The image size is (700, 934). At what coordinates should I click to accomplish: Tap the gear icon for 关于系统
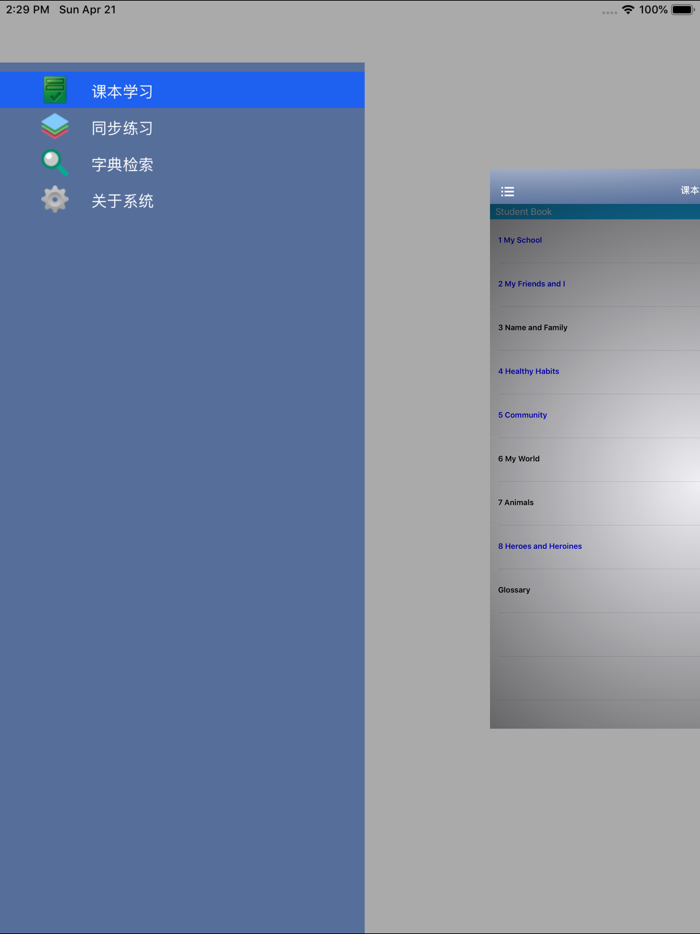(x=55, y=199)
